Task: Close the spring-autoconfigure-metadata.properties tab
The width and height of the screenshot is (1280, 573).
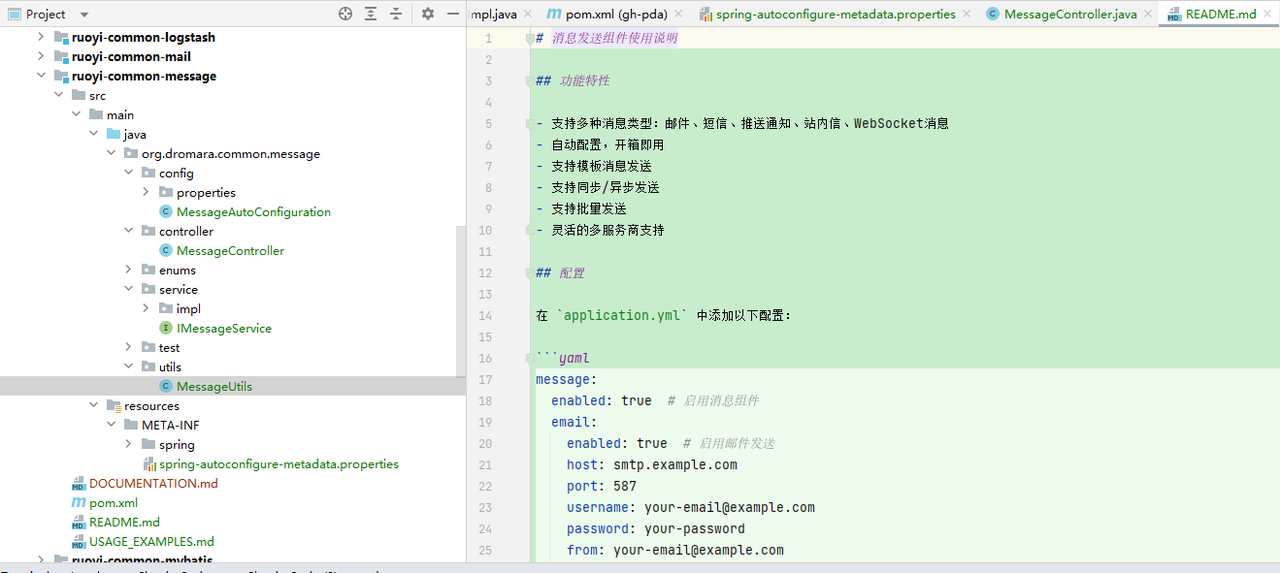Action: (967, 14)
